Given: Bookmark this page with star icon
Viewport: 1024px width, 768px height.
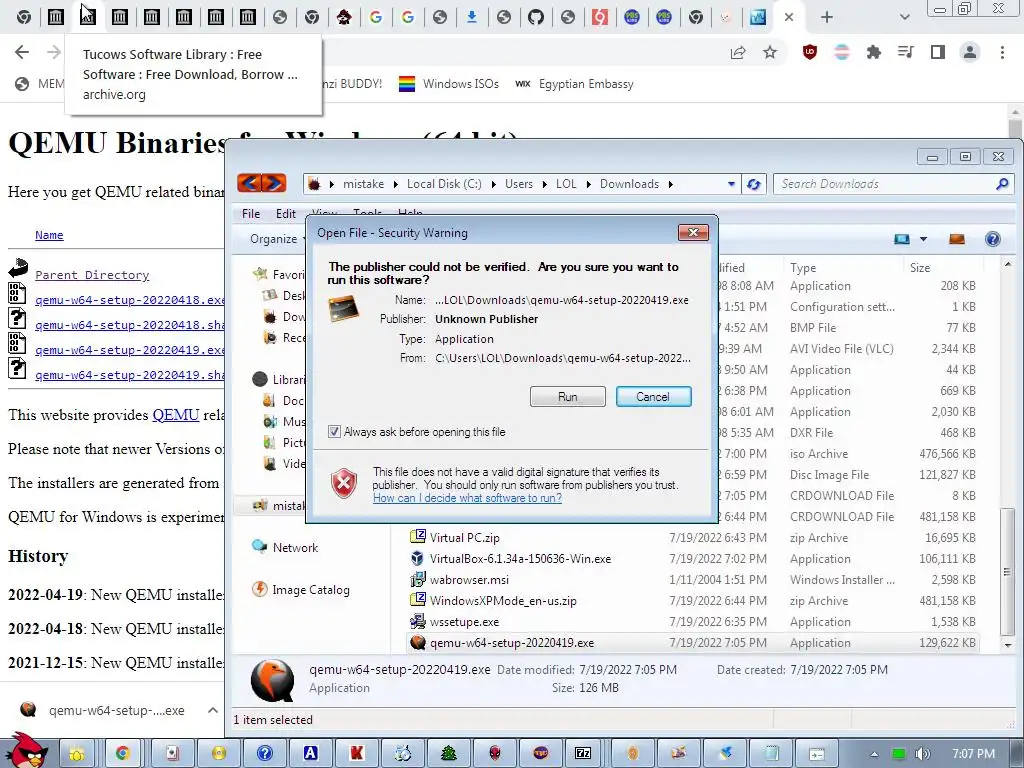Looking at the screenshot, I should (x=770, y=52).
